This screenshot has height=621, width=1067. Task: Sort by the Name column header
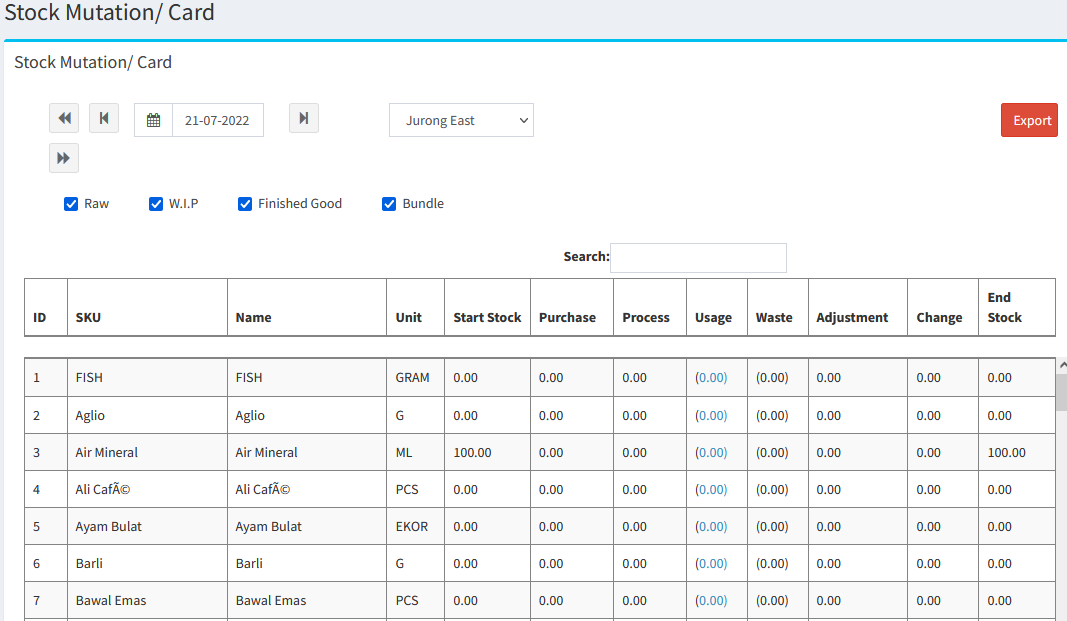click(307, 307)
